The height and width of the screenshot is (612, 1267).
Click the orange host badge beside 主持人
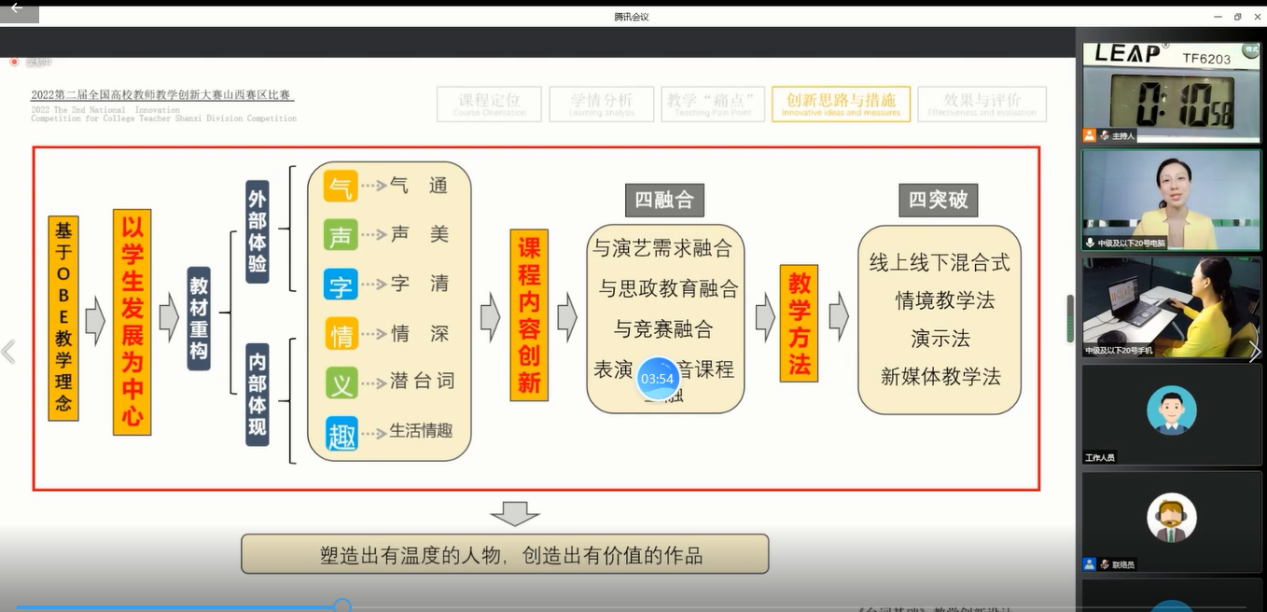click(1090, 135)
